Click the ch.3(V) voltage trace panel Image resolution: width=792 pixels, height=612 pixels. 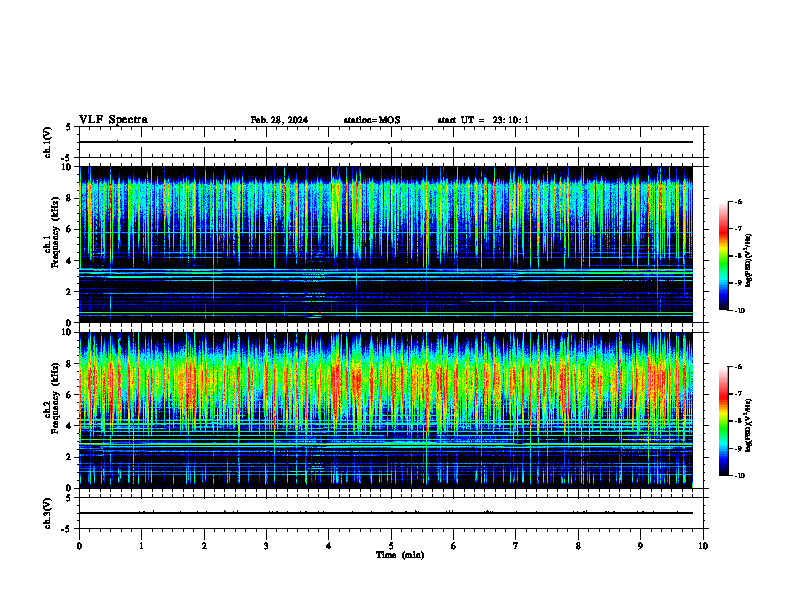pos(391,513)
